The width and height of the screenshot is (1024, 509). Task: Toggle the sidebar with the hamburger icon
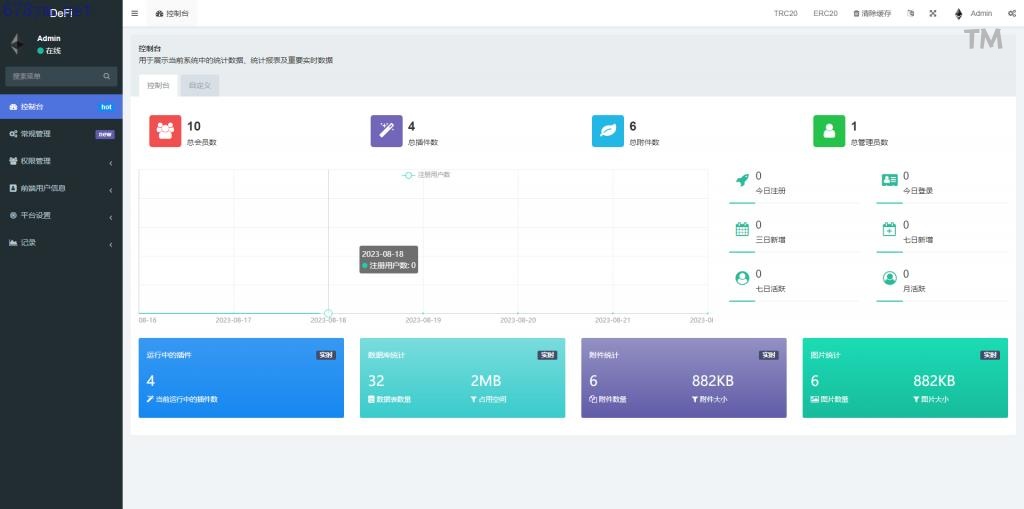[x=135, y=13]
